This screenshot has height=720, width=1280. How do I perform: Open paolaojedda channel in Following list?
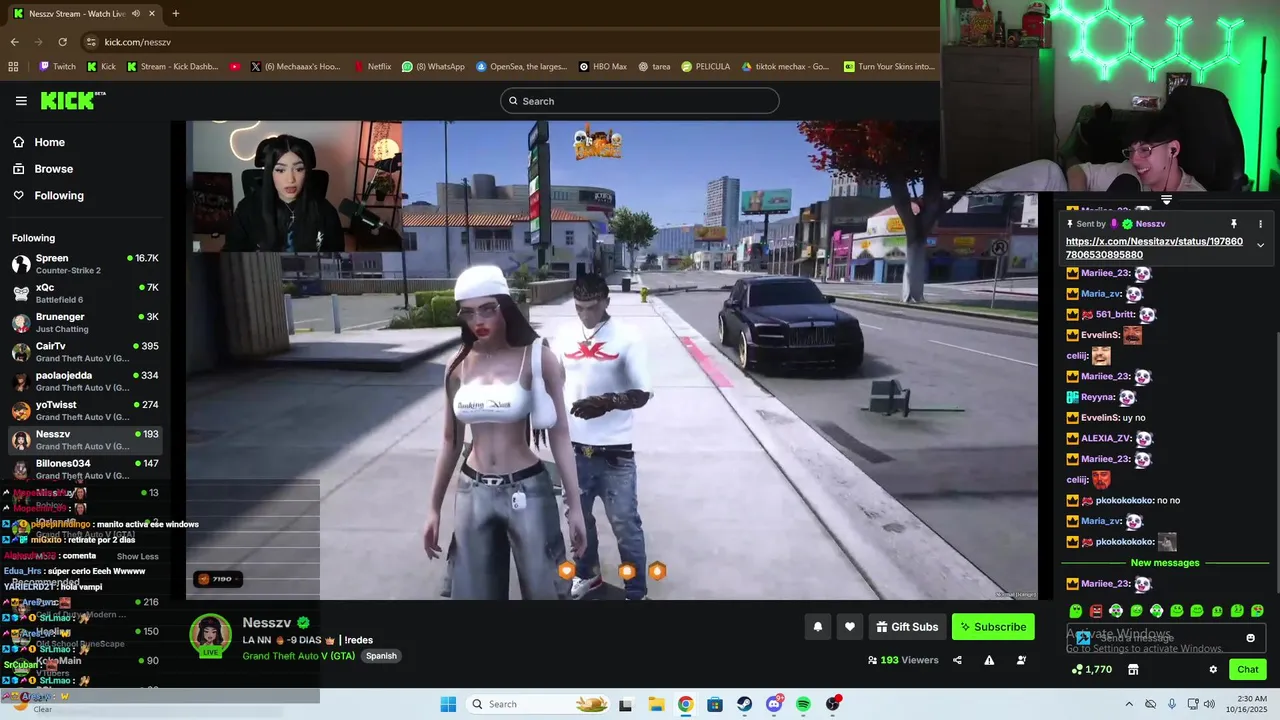[85, 381]
